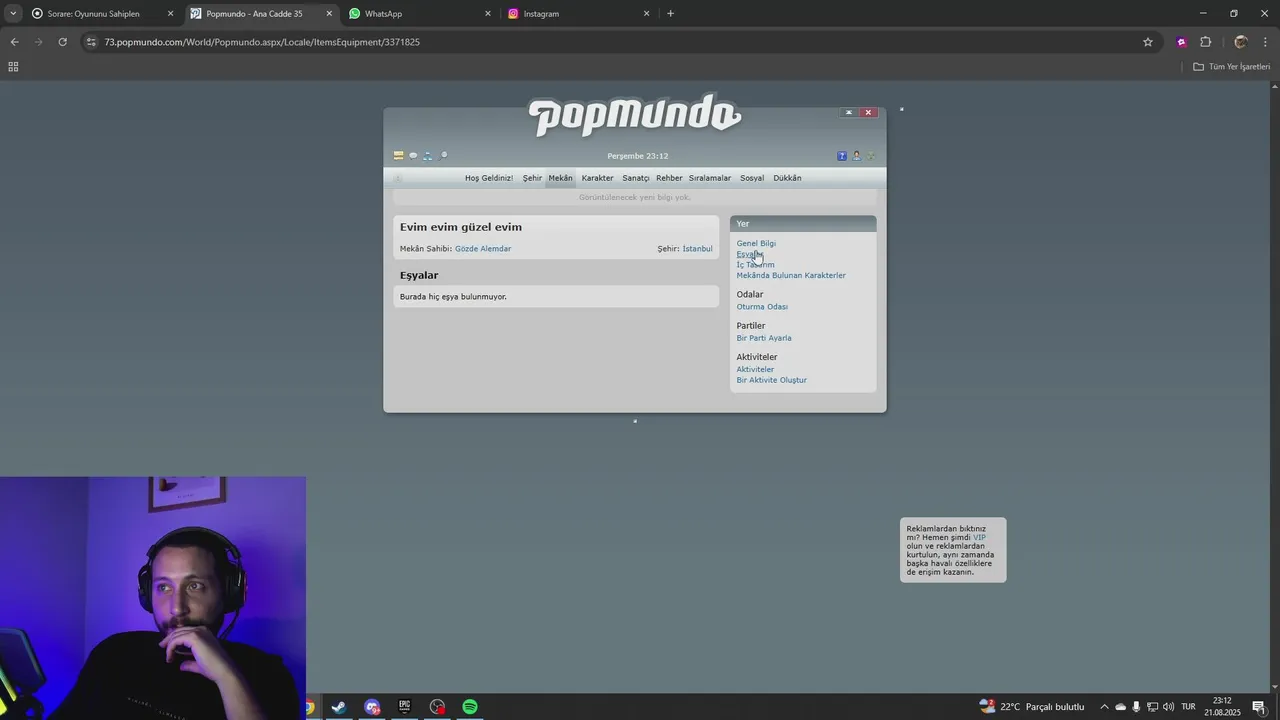Open the İstanbul city link
This screenshot has height=720, width=1280.
[698, 249]
